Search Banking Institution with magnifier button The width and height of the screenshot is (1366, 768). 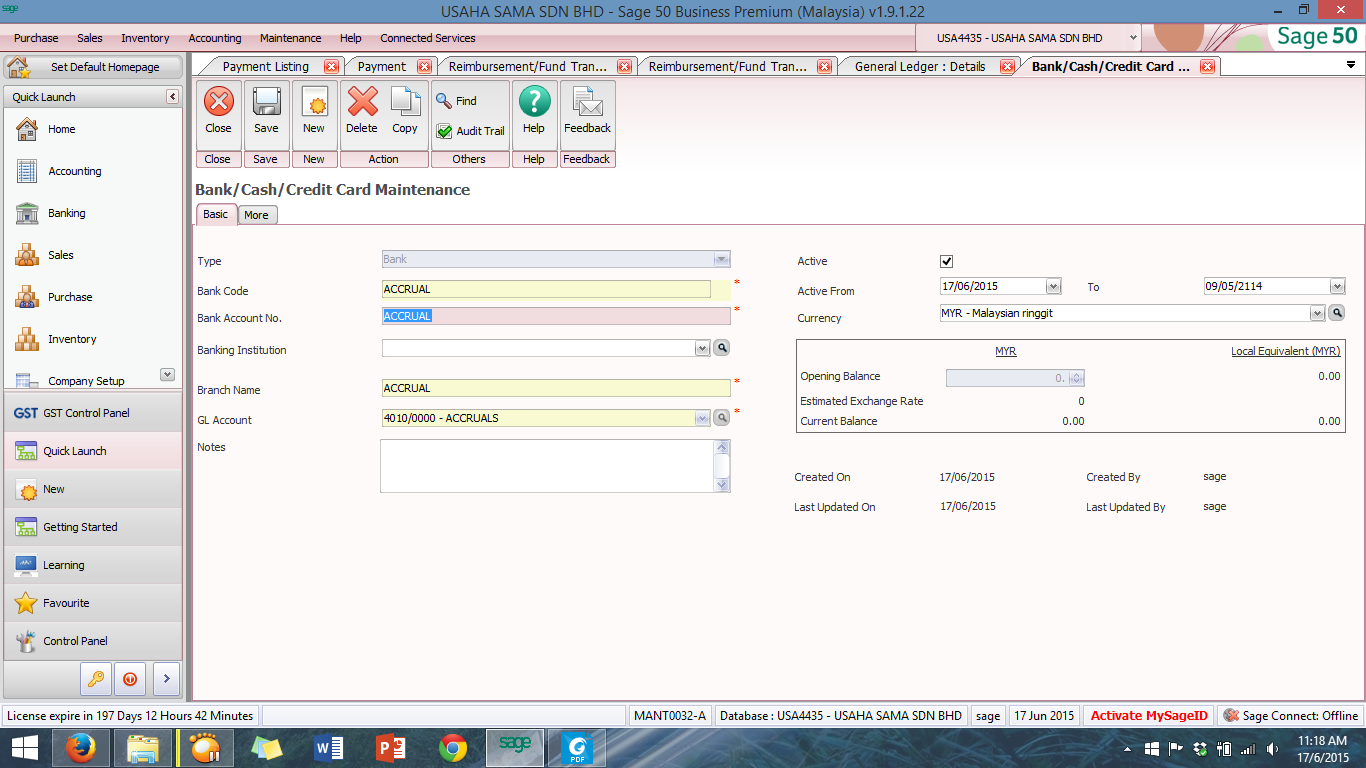click(721, 348)
